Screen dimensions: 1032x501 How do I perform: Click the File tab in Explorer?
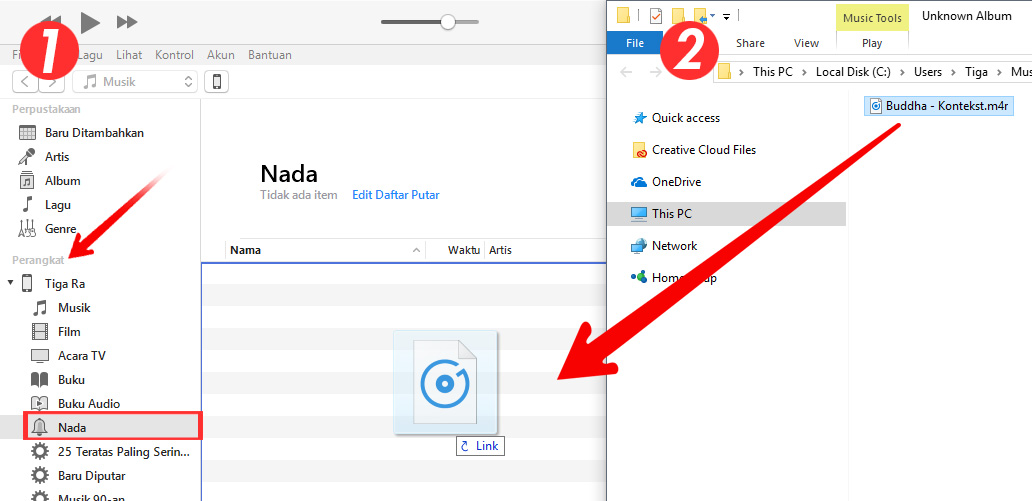tap(634, 43)
